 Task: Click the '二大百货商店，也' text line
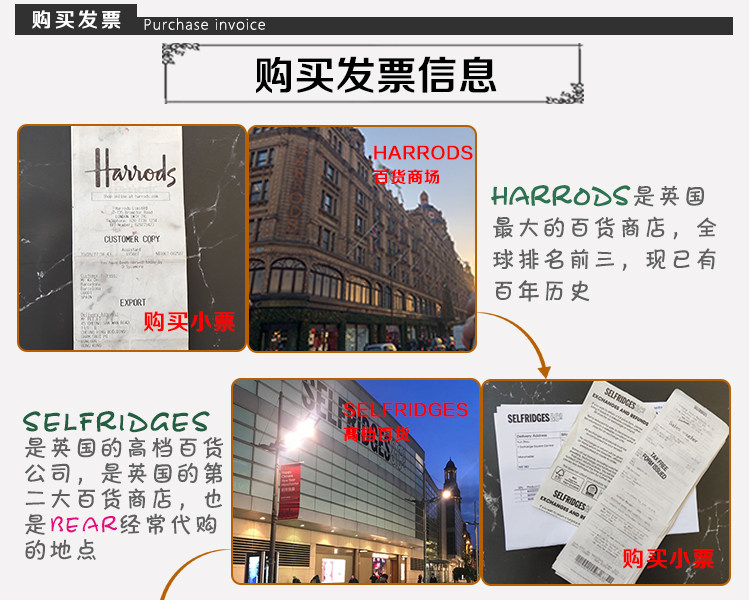[x=124, y=499]
